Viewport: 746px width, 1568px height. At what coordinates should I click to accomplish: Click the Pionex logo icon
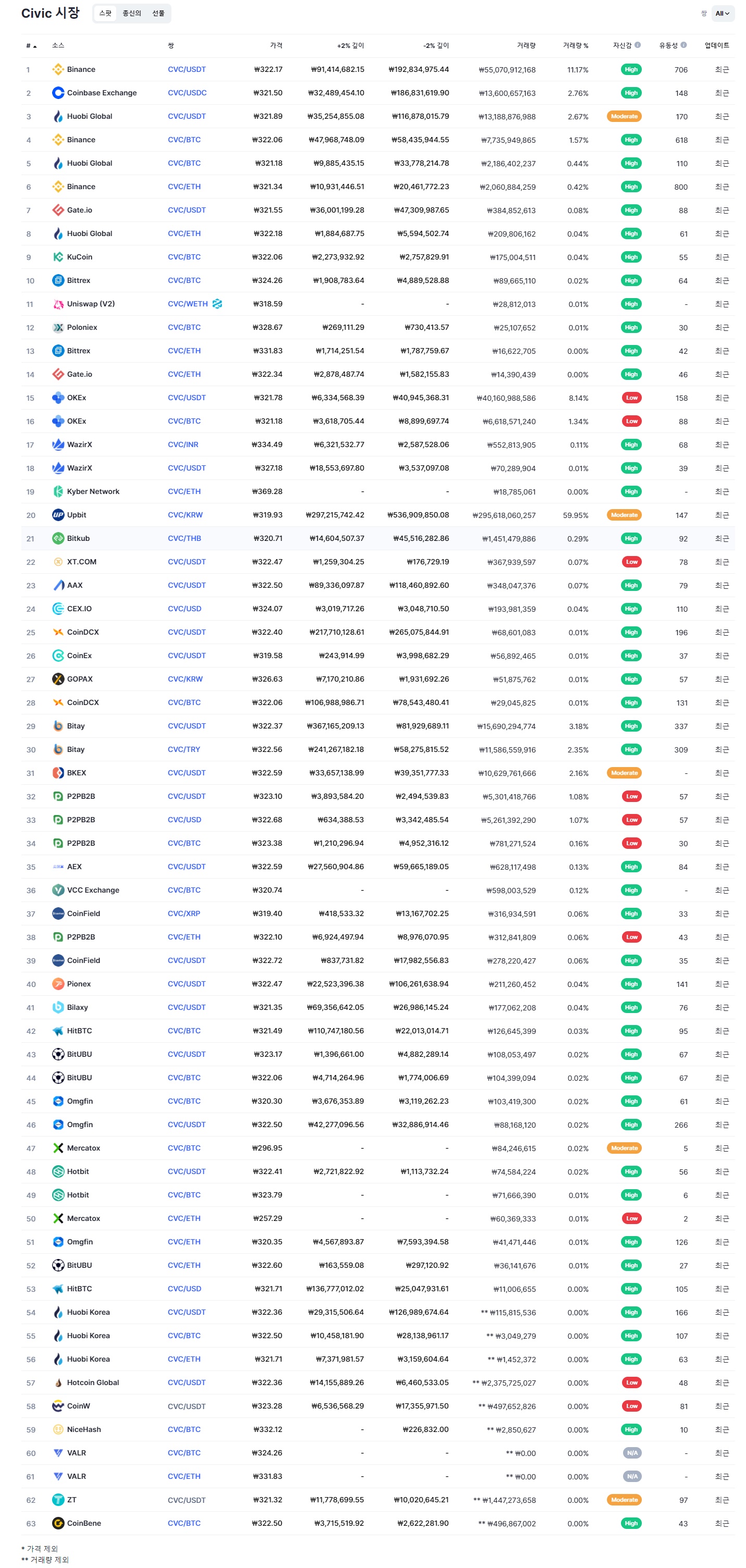tap(58, 984)
